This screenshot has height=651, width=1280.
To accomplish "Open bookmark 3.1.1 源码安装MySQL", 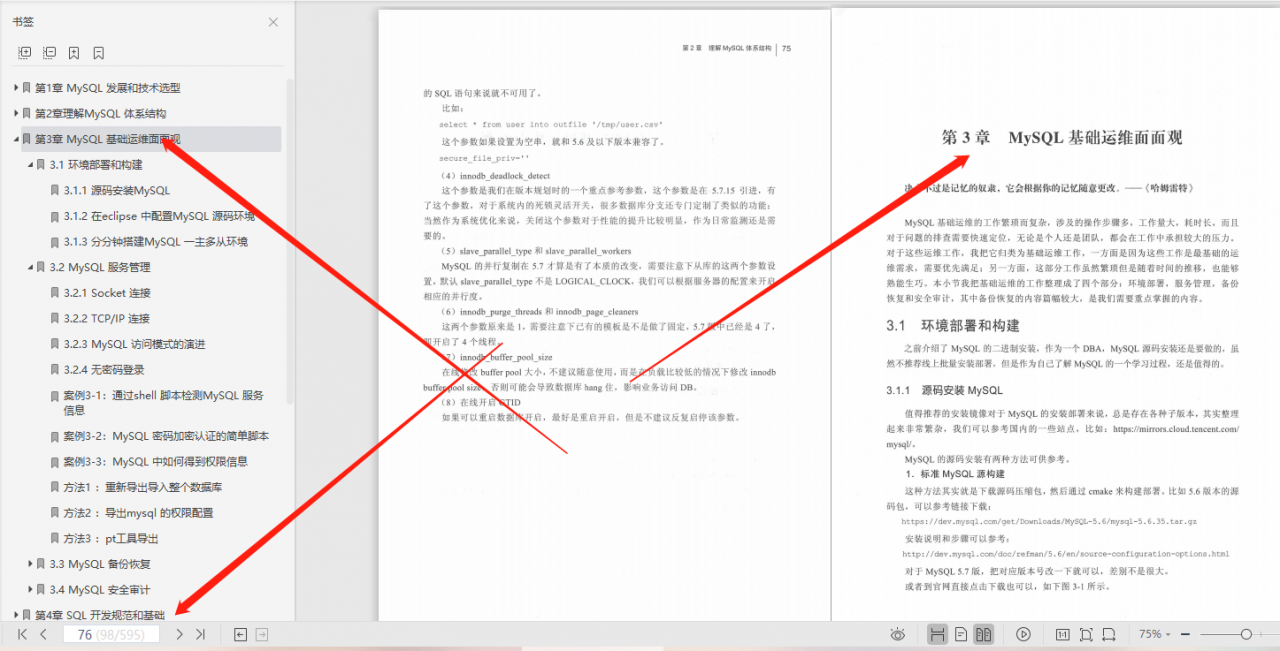I will point(117,190).
